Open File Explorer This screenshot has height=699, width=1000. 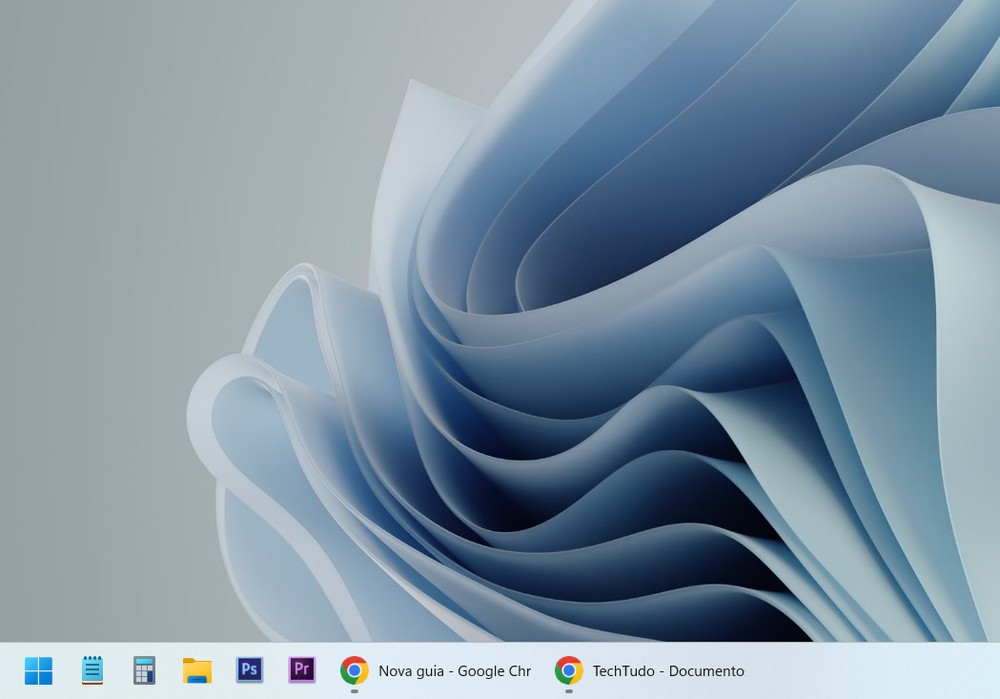pos(197,668)
